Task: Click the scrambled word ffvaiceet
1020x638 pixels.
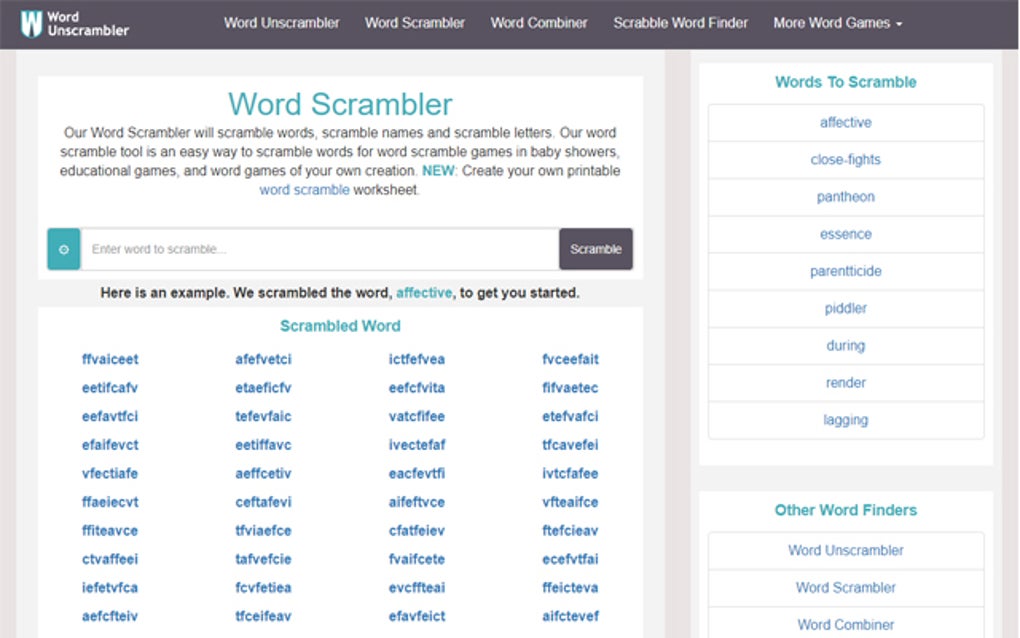Action: click(109, 359)
